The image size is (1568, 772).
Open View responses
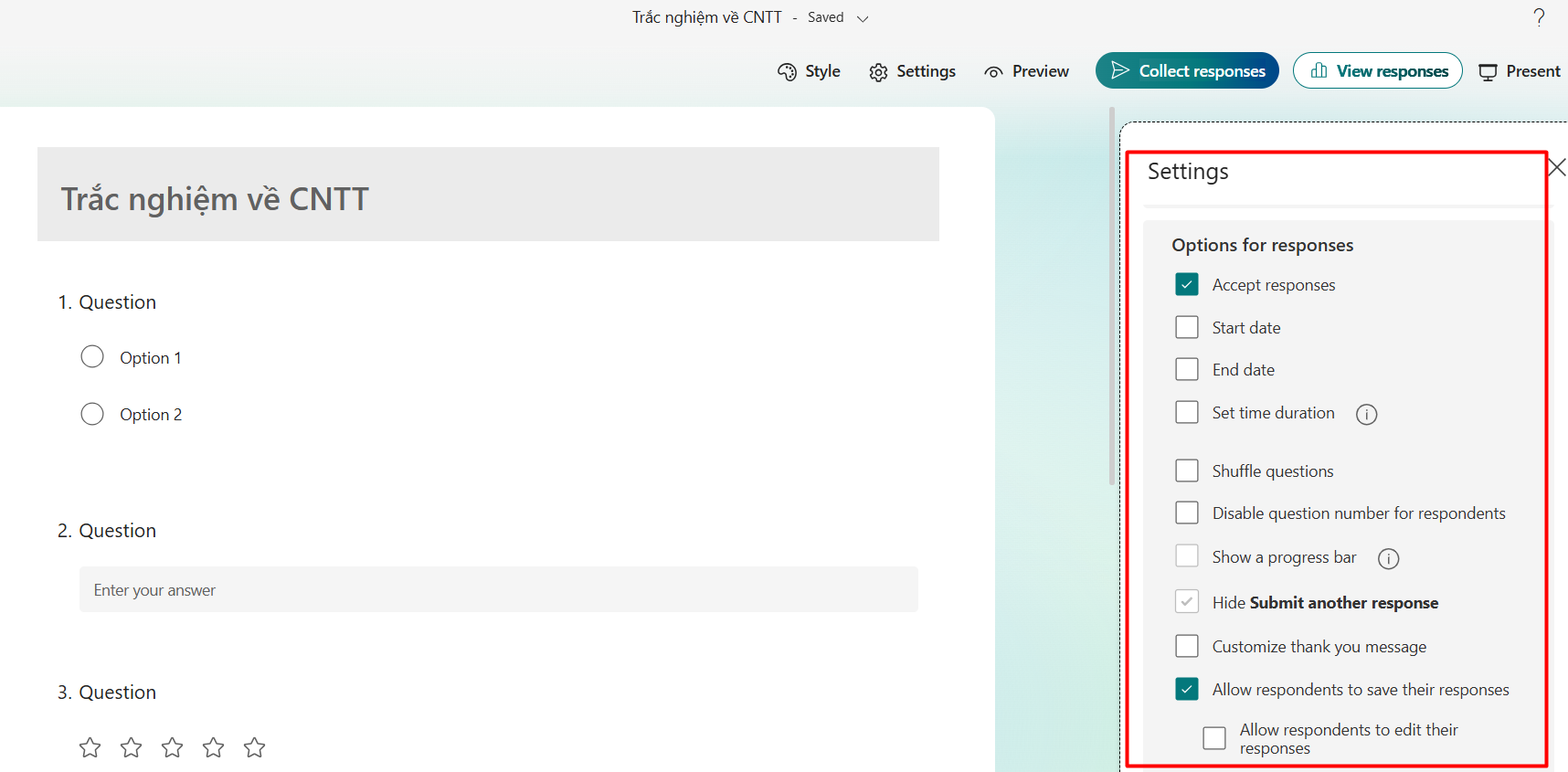(x=1377, y=71)
